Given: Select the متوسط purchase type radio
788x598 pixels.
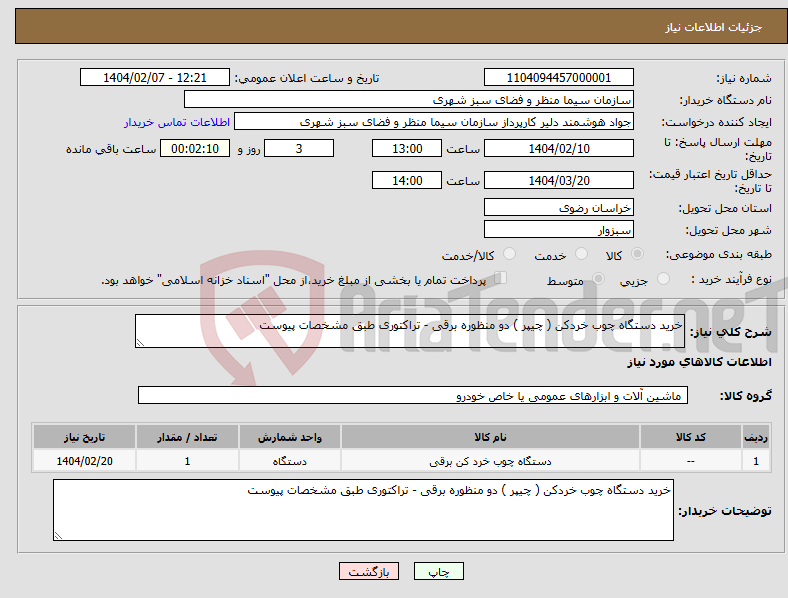Looking at the screenshot, I should (598, 278).
